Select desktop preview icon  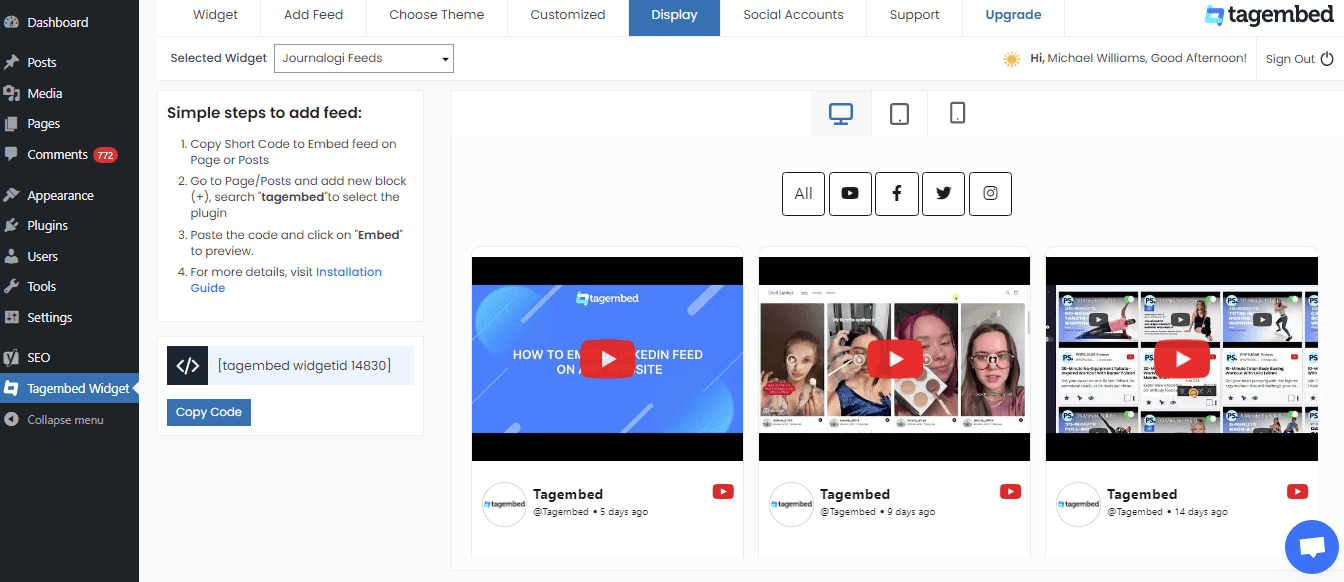[x=841, y=114]
